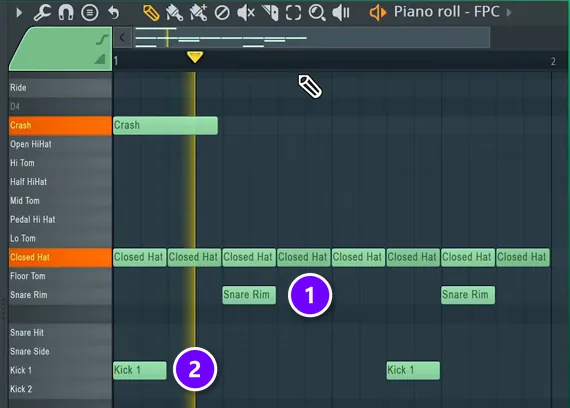This screenshot has width=570, height=408.
Task: Click the first Closed Hat note
Action: coord(140,257)
